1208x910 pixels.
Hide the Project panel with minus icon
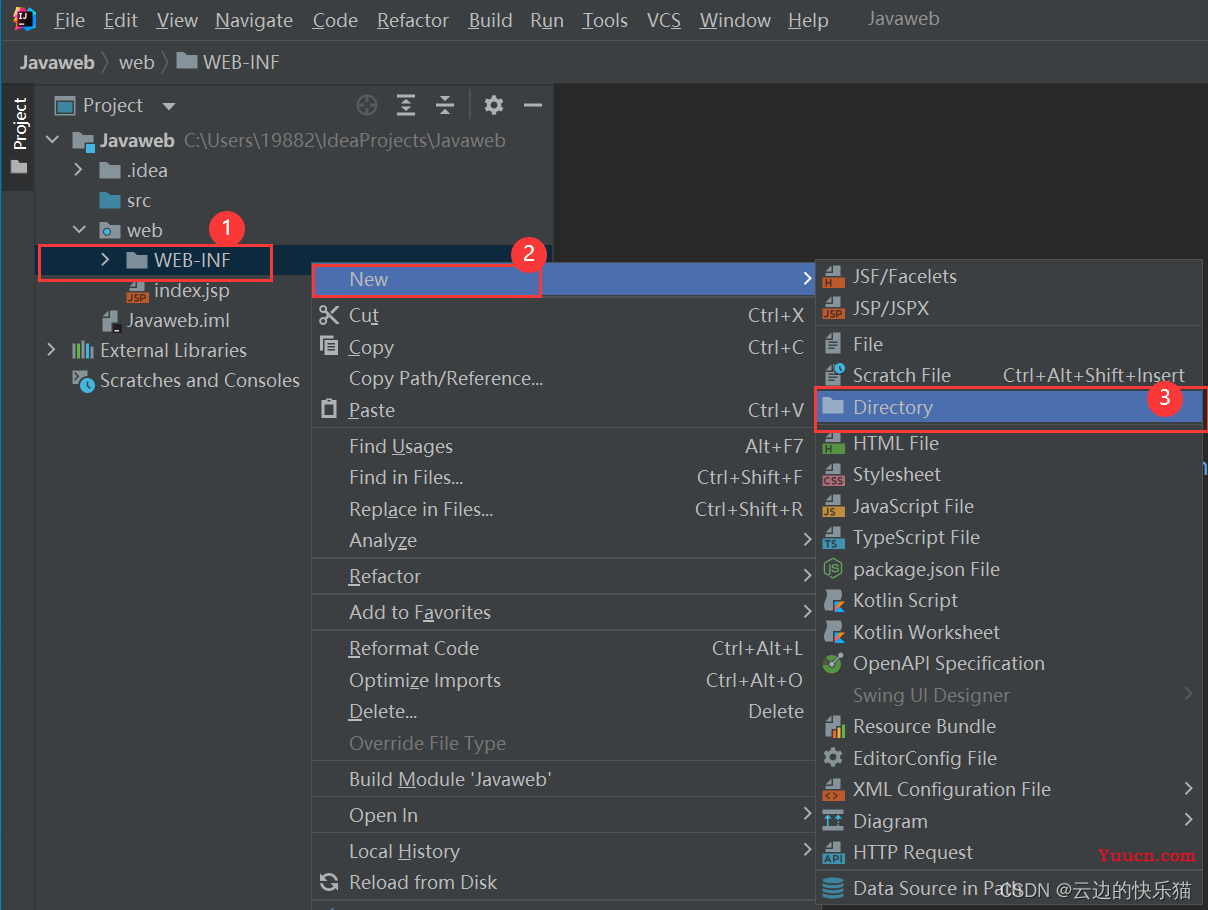(533, 105)
